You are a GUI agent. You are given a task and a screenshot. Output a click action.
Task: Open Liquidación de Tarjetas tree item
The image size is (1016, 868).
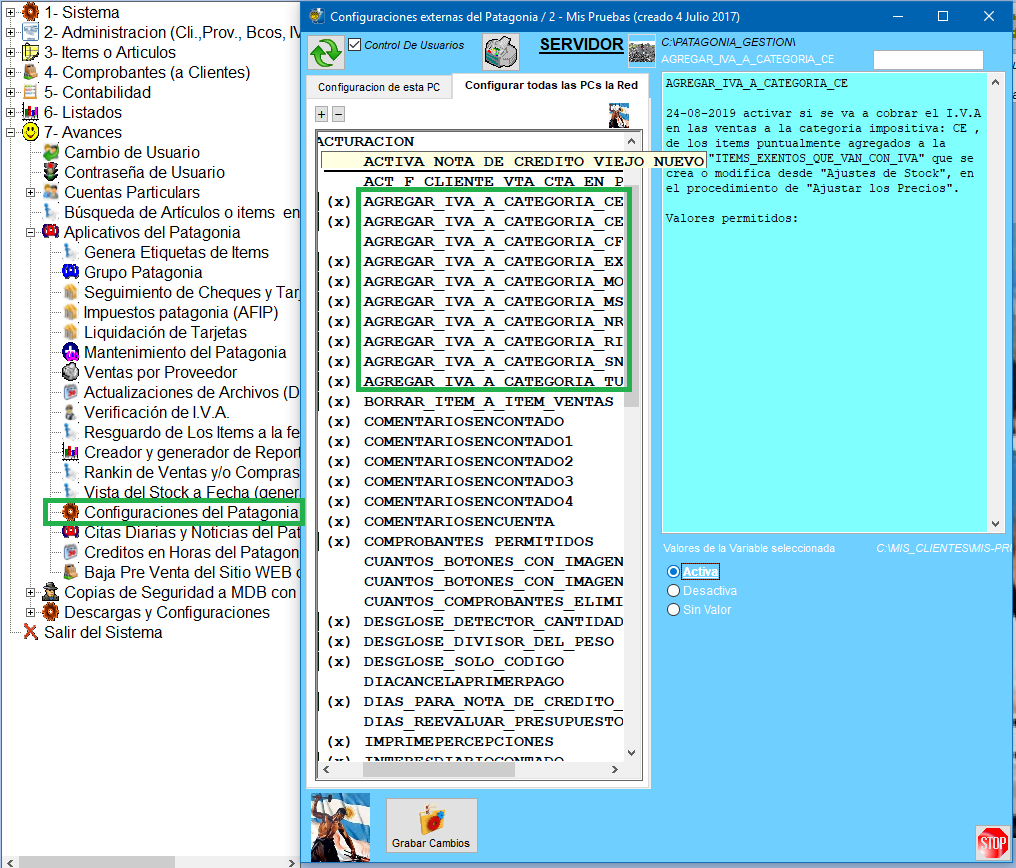(x=165, y=332)
